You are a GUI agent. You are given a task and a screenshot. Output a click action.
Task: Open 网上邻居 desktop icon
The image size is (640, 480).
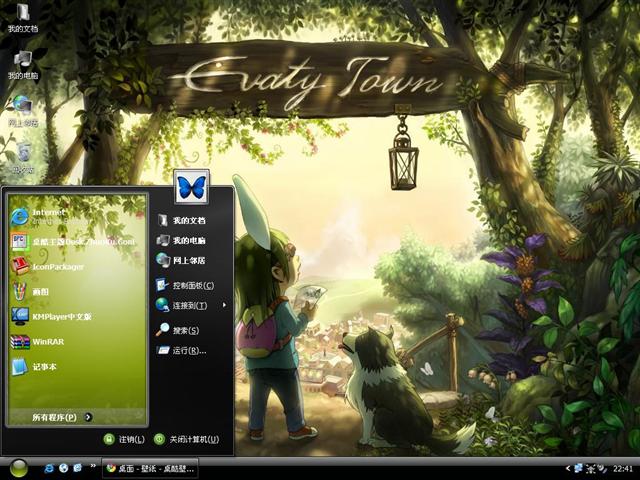23,111
